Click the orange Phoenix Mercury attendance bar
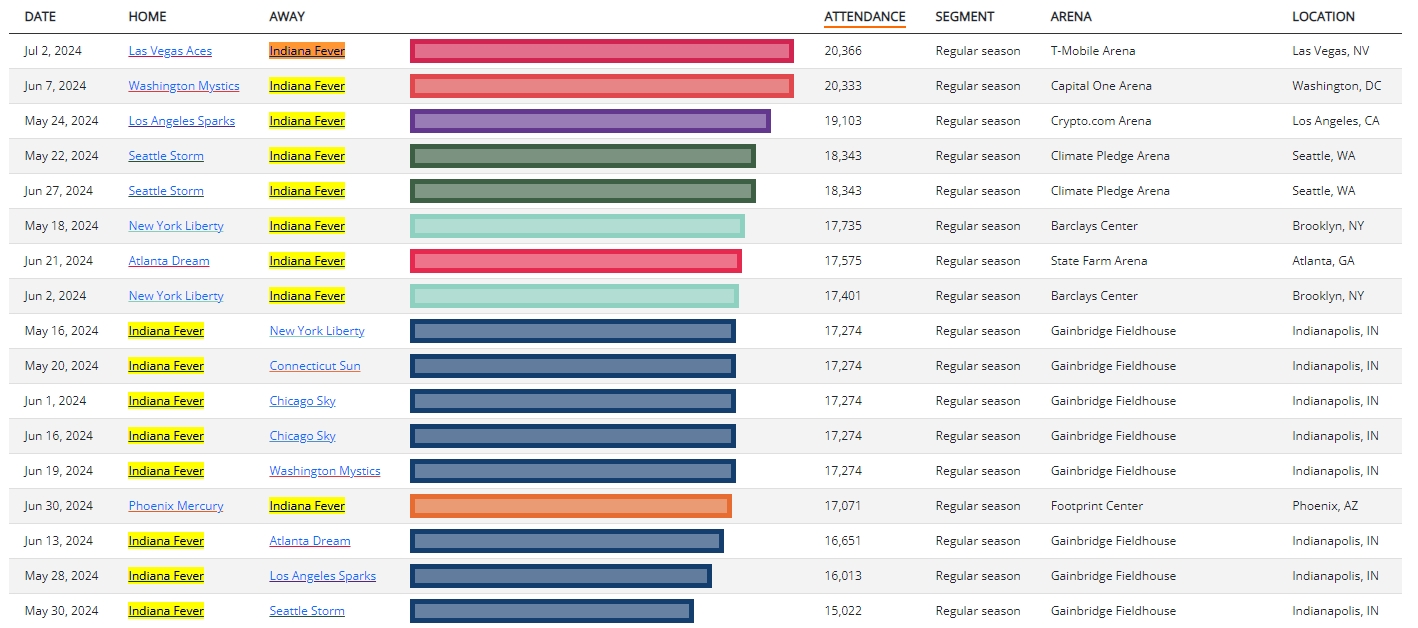The height and width of the screenshot is (628, 1418). pos(571,506)
